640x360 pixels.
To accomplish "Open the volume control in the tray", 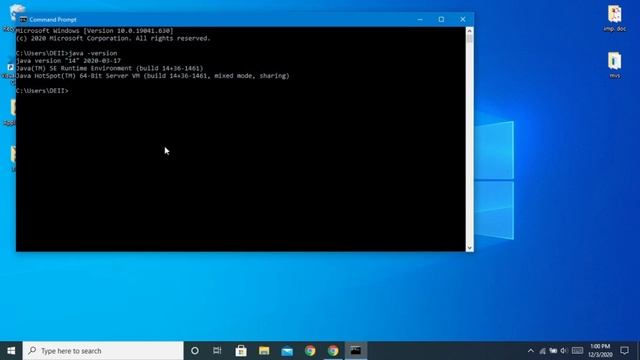I will pyautogui.click(x=564, y=351).
